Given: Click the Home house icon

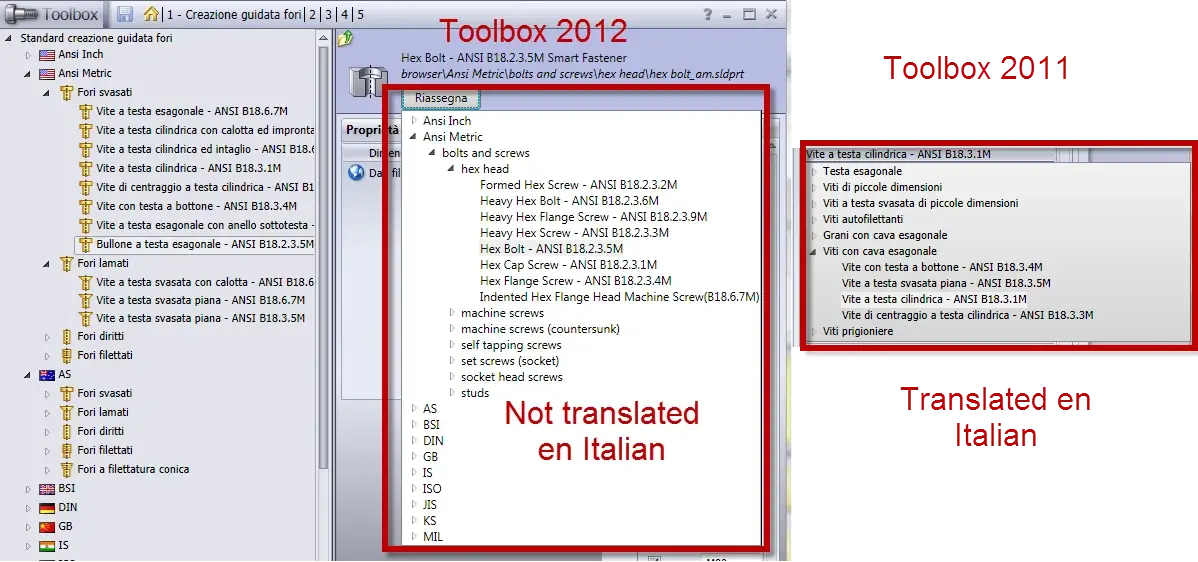Looking at the screenshot, I should [152, 14].
